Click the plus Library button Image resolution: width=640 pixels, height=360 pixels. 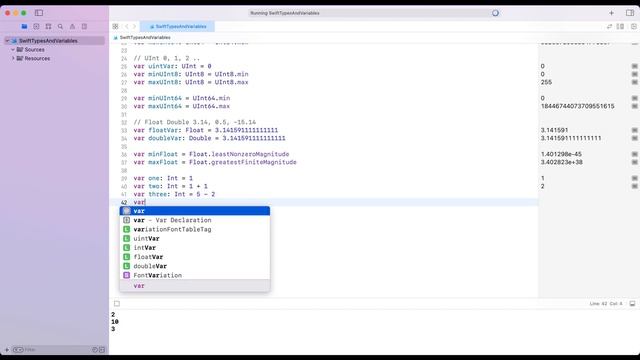[x=611, y=13]
